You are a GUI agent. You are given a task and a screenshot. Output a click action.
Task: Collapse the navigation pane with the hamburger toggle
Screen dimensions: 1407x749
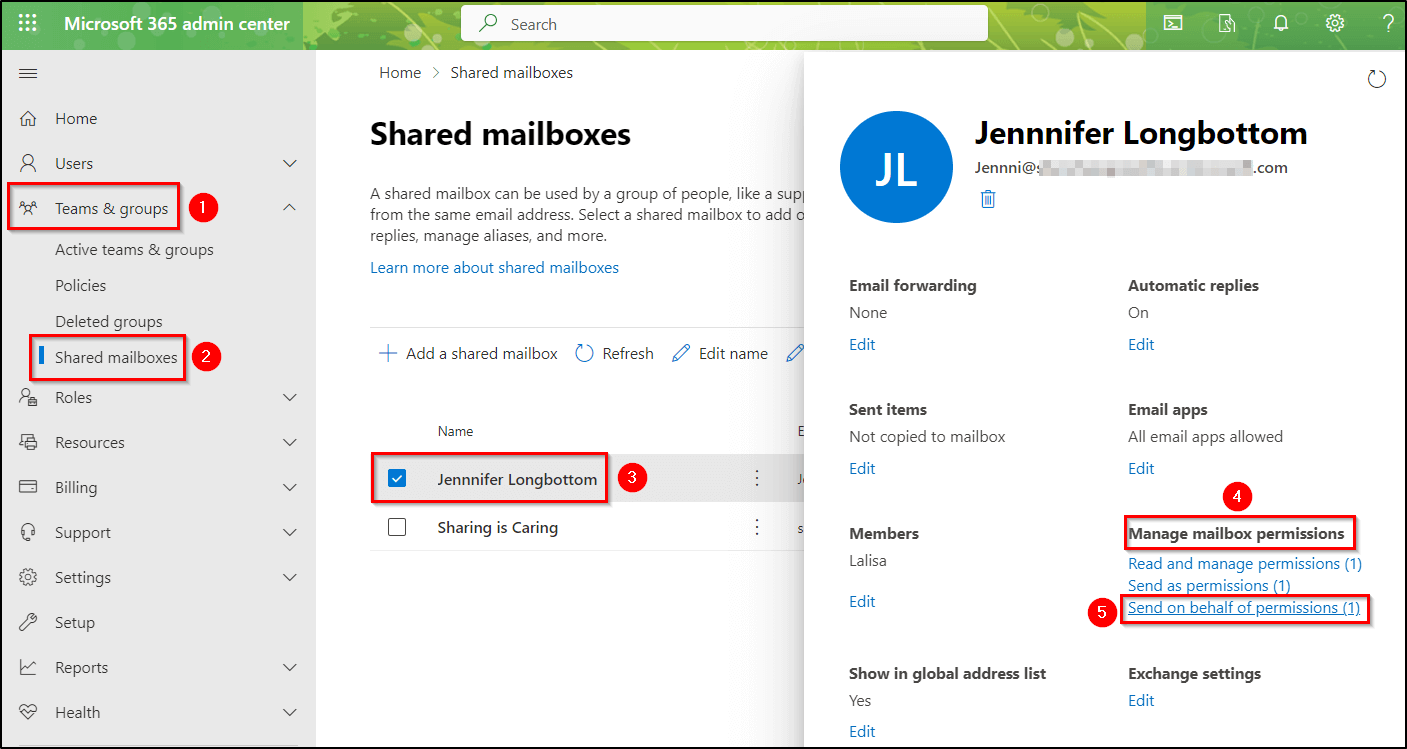pyautogui.click(x=28, y=72)
